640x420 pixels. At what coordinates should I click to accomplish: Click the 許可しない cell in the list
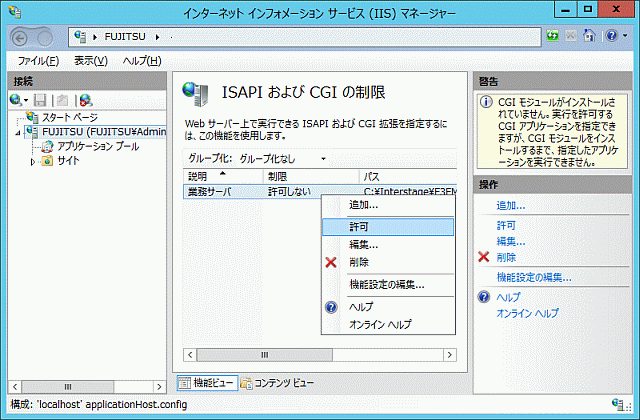click(289, 191)
